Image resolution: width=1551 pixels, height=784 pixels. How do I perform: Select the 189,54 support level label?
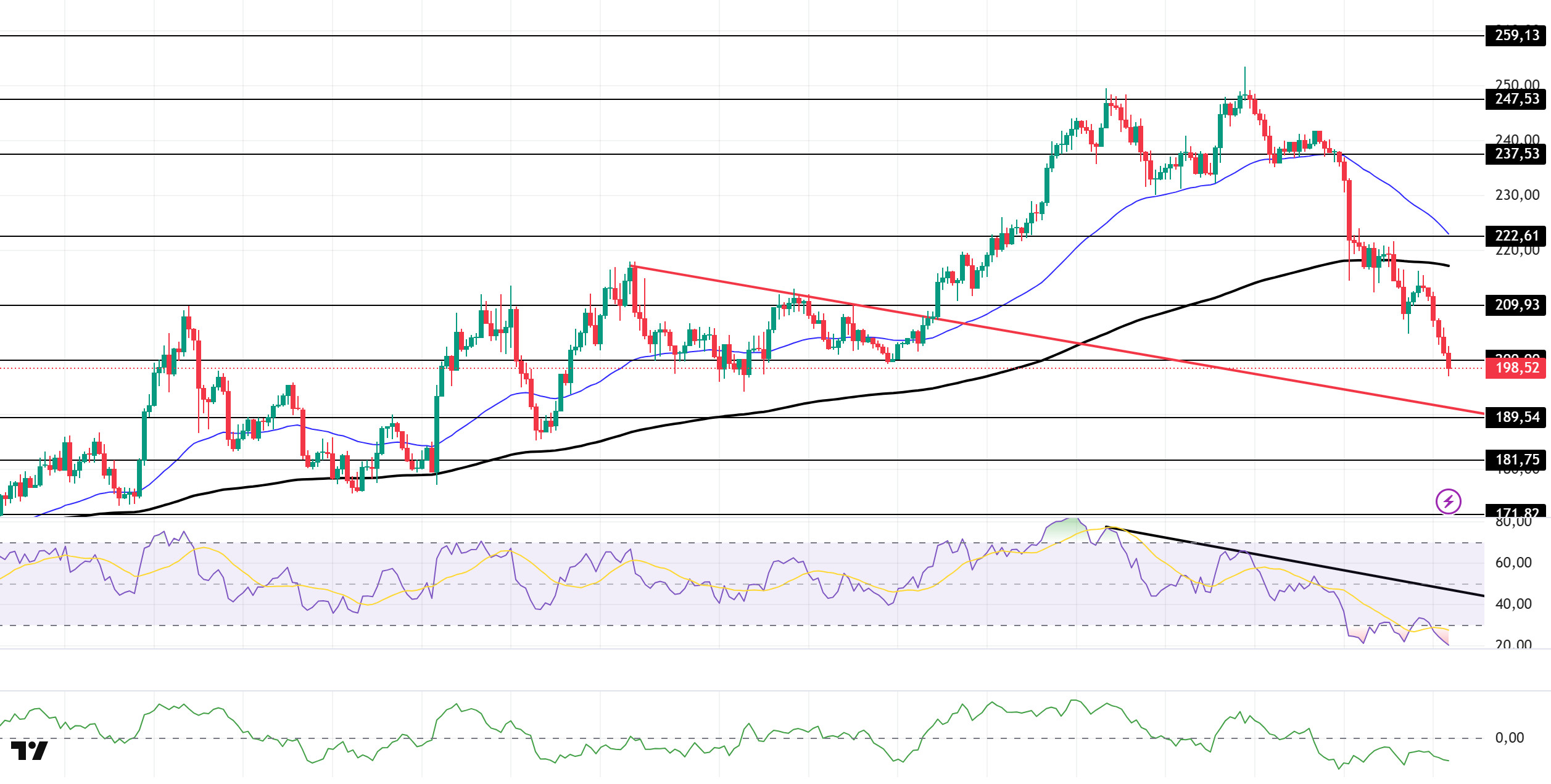1517,418
